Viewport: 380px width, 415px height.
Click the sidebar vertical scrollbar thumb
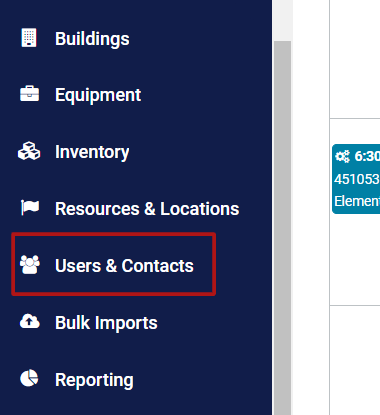(x=282, y=228)
